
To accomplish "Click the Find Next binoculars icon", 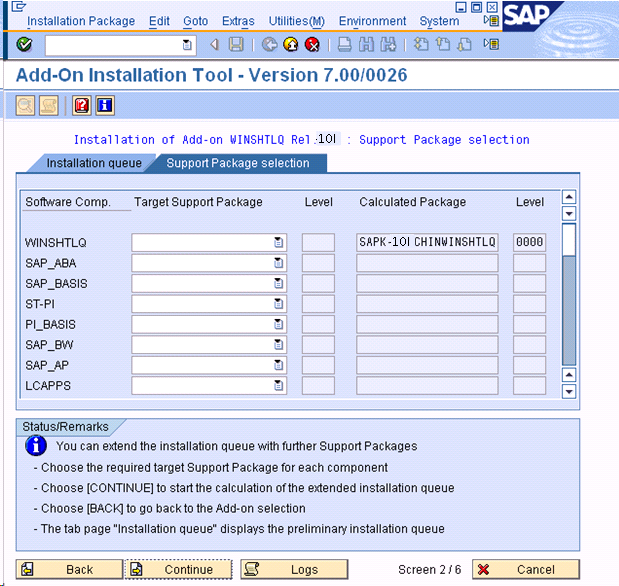I will [x=388, y=45].
